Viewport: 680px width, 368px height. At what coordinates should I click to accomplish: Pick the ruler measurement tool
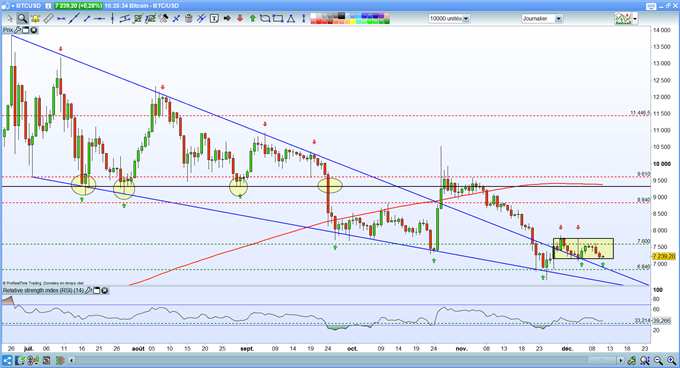point(48,18)
